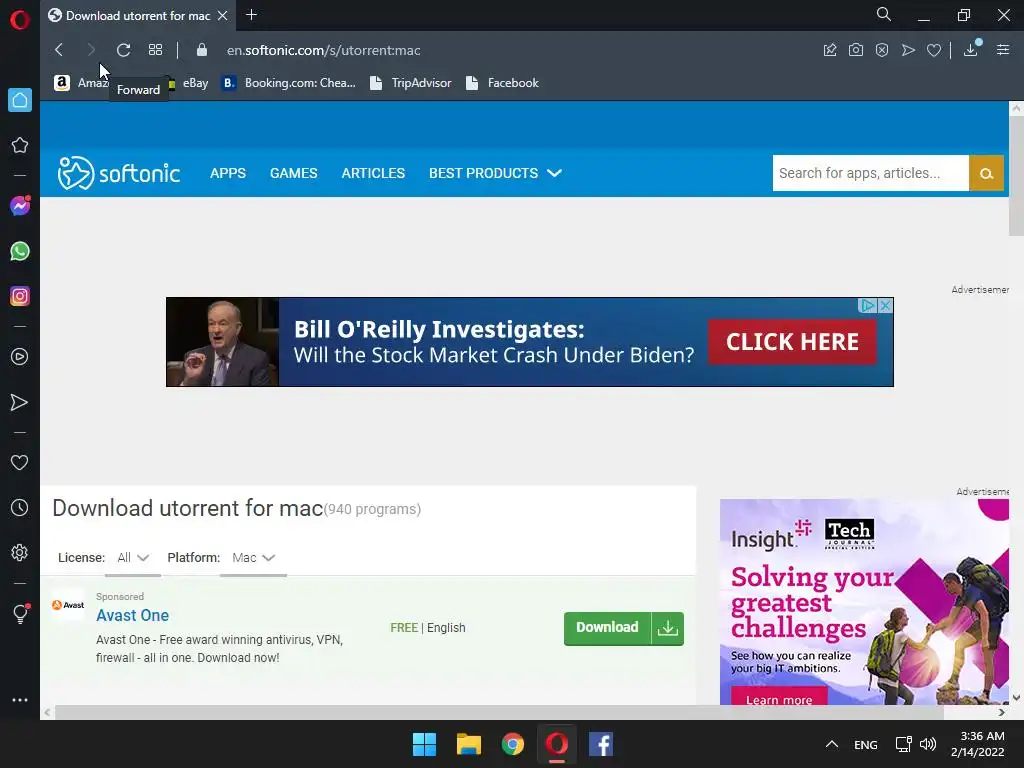Open My Flow in the sidebar

tap(20, 402)
